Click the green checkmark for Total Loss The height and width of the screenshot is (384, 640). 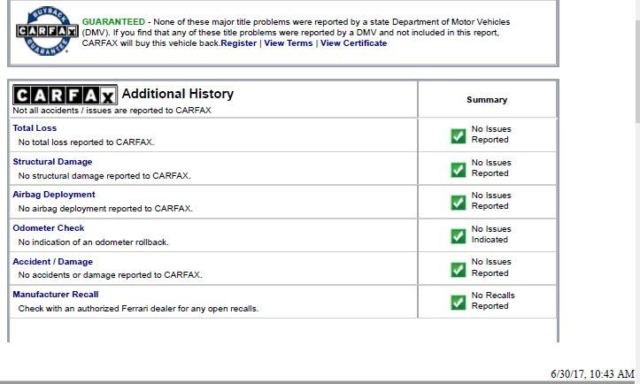[x=458, y=136]
